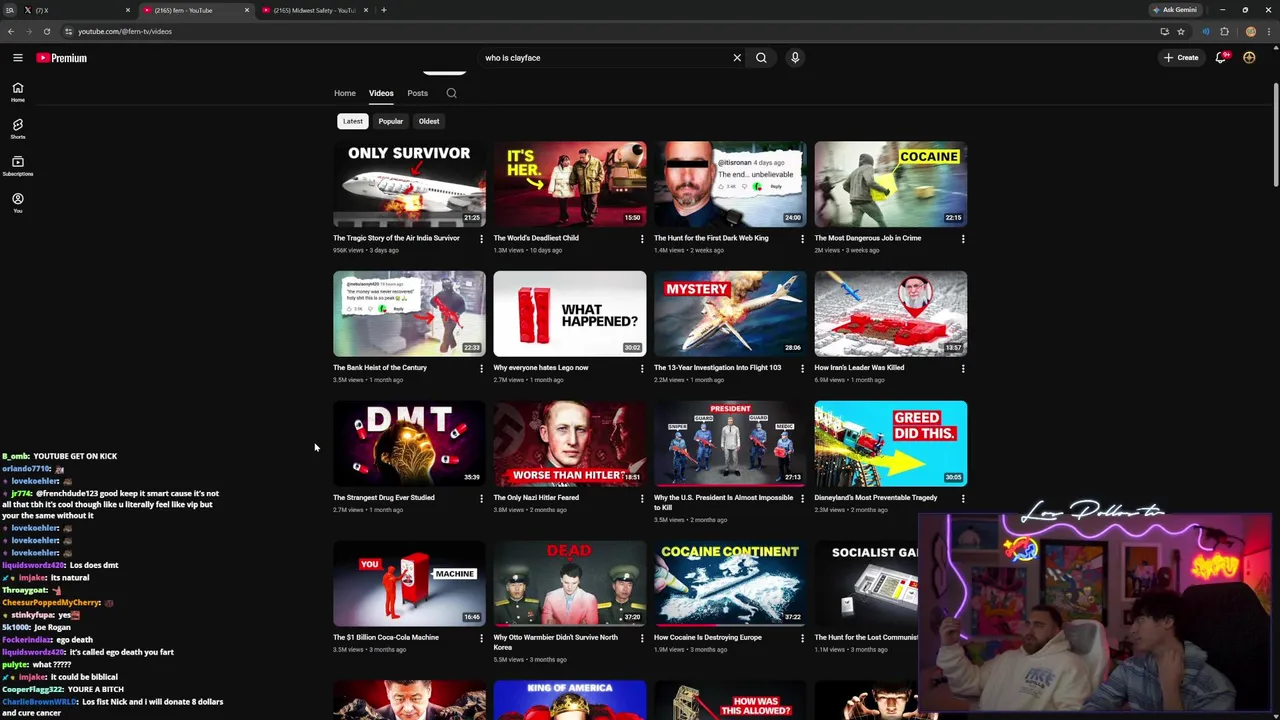Open the WHAT HAPPENED Lego thumbnail
Viewport: 1280px width, 720px height.
(570, 313)
